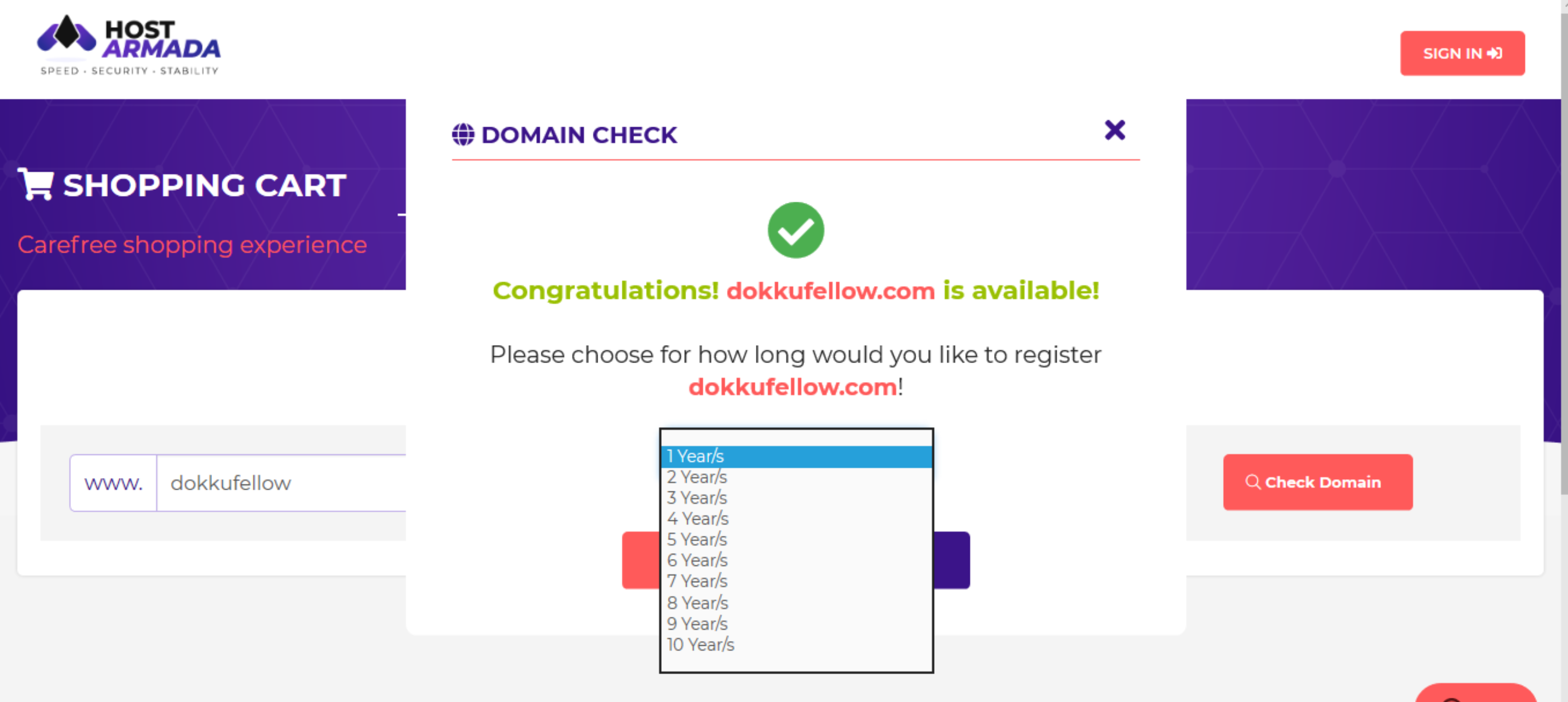1568x702 pixels.
Task: Pick 6 Year/s from the list
Action: tap(795, 560)
